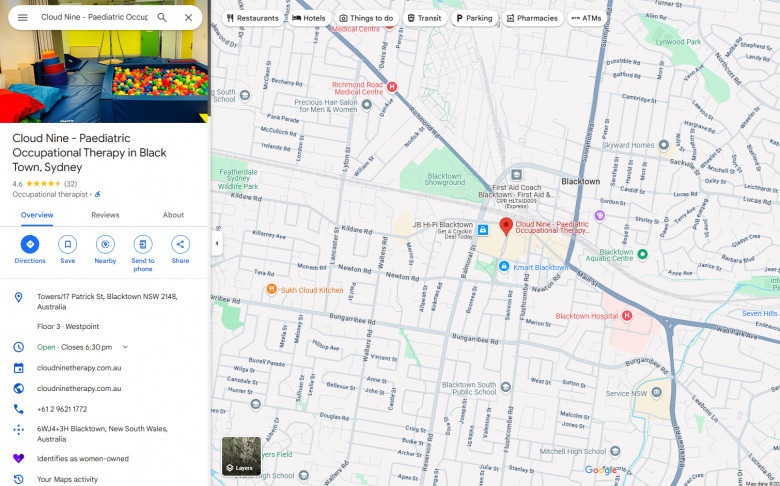Expand opening hours chevron

coord(125,347)
